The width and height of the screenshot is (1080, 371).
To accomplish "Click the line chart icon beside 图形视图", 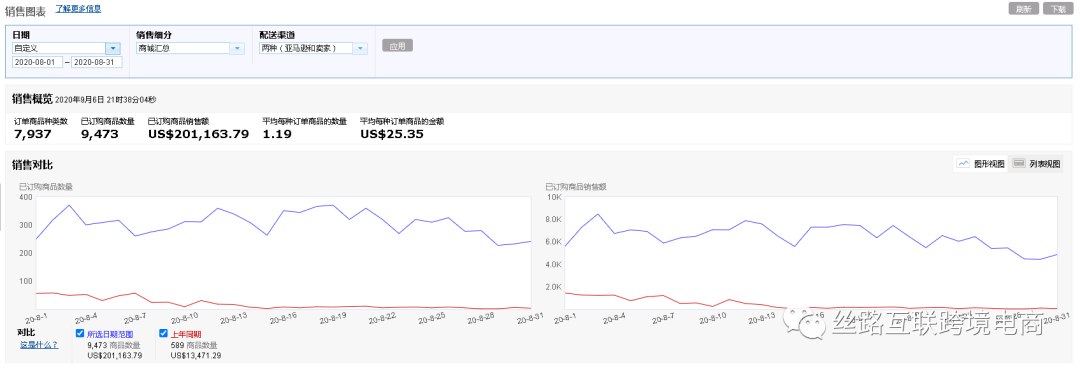I will click(964, 164).
